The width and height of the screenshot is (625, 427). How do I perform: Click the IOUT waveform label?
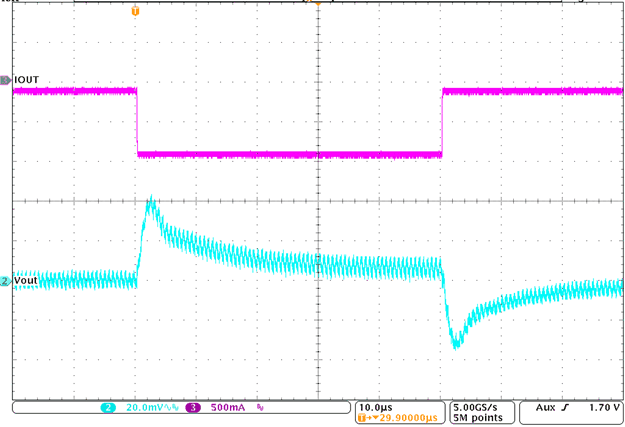point(27,79)
